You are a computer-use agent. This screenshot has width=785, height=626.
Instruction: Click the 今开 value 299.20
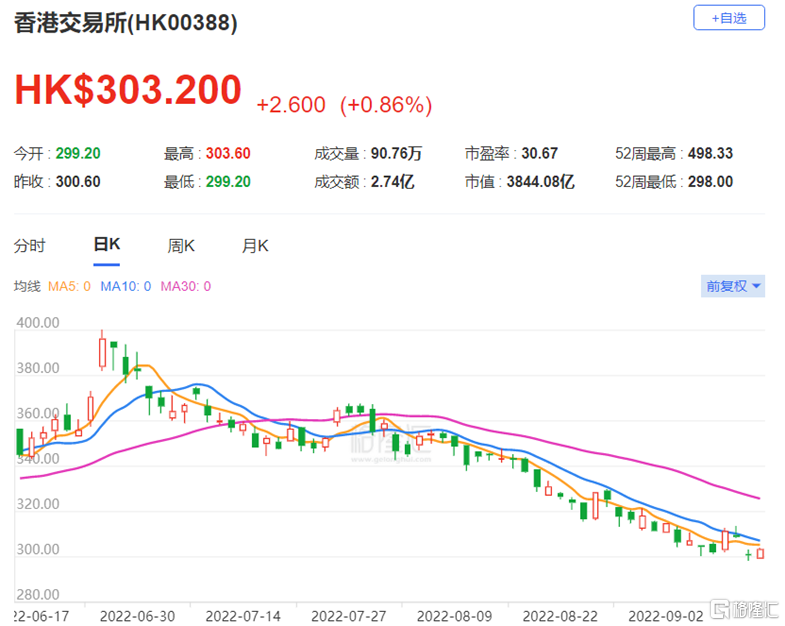[78, 153]
